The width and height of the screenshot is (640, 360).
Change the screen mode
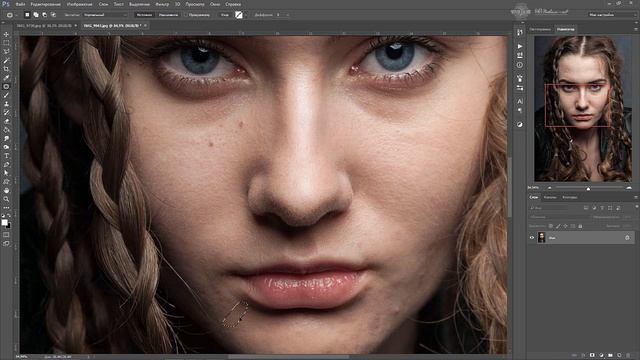(6, 243)
